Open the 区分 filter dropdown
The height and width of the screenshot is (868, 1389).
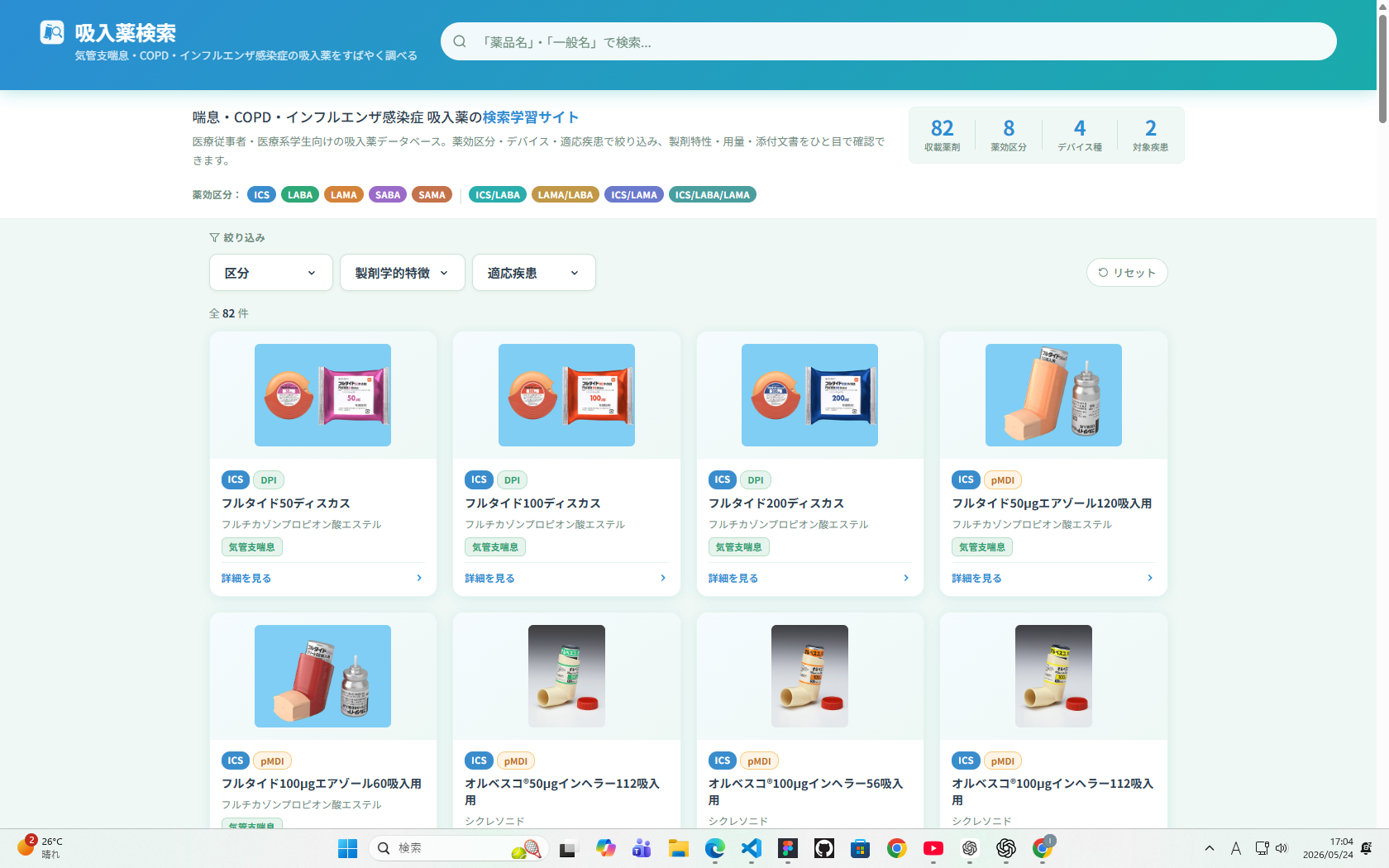pyautogui.click(x=271, y=273)
